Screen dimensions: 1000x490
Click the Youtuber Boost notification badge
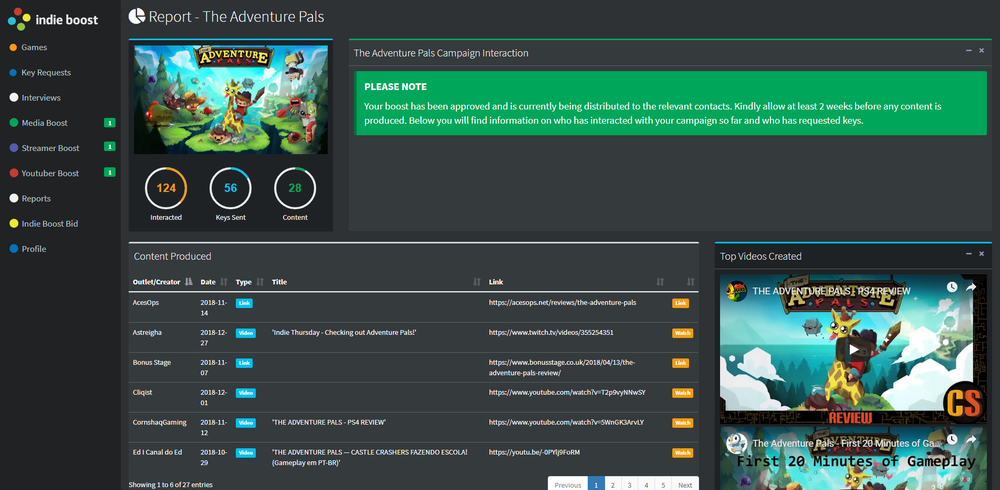(110, 172)
